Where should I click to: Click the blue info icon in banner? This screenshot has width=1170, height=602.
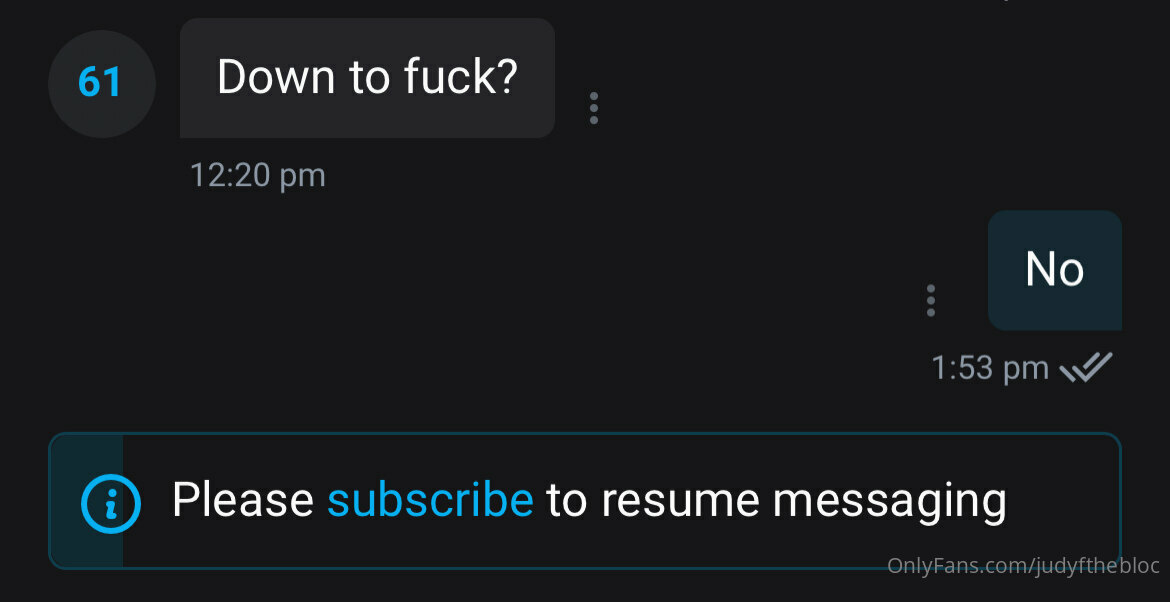110,503
